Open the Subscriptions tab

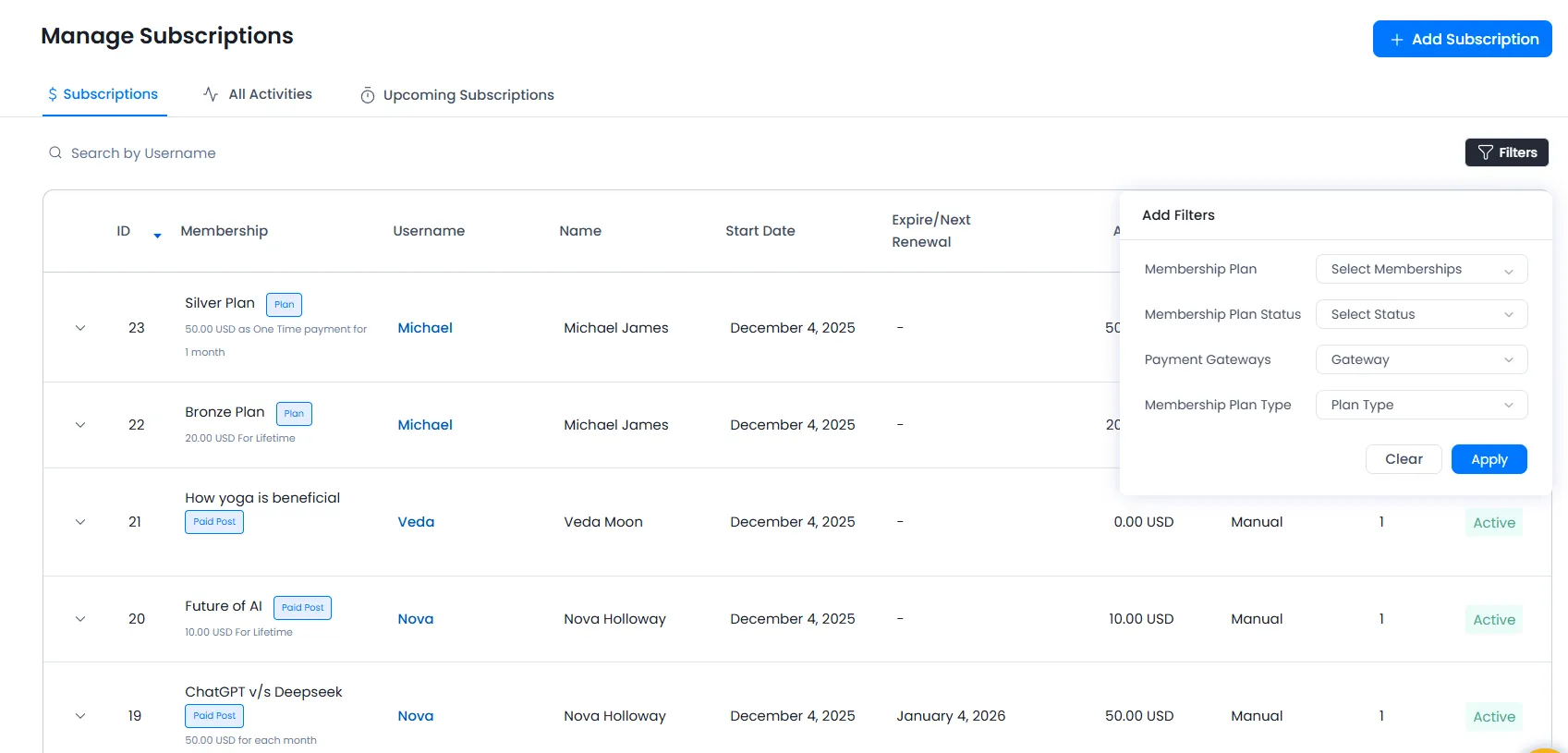click(103, 94)
